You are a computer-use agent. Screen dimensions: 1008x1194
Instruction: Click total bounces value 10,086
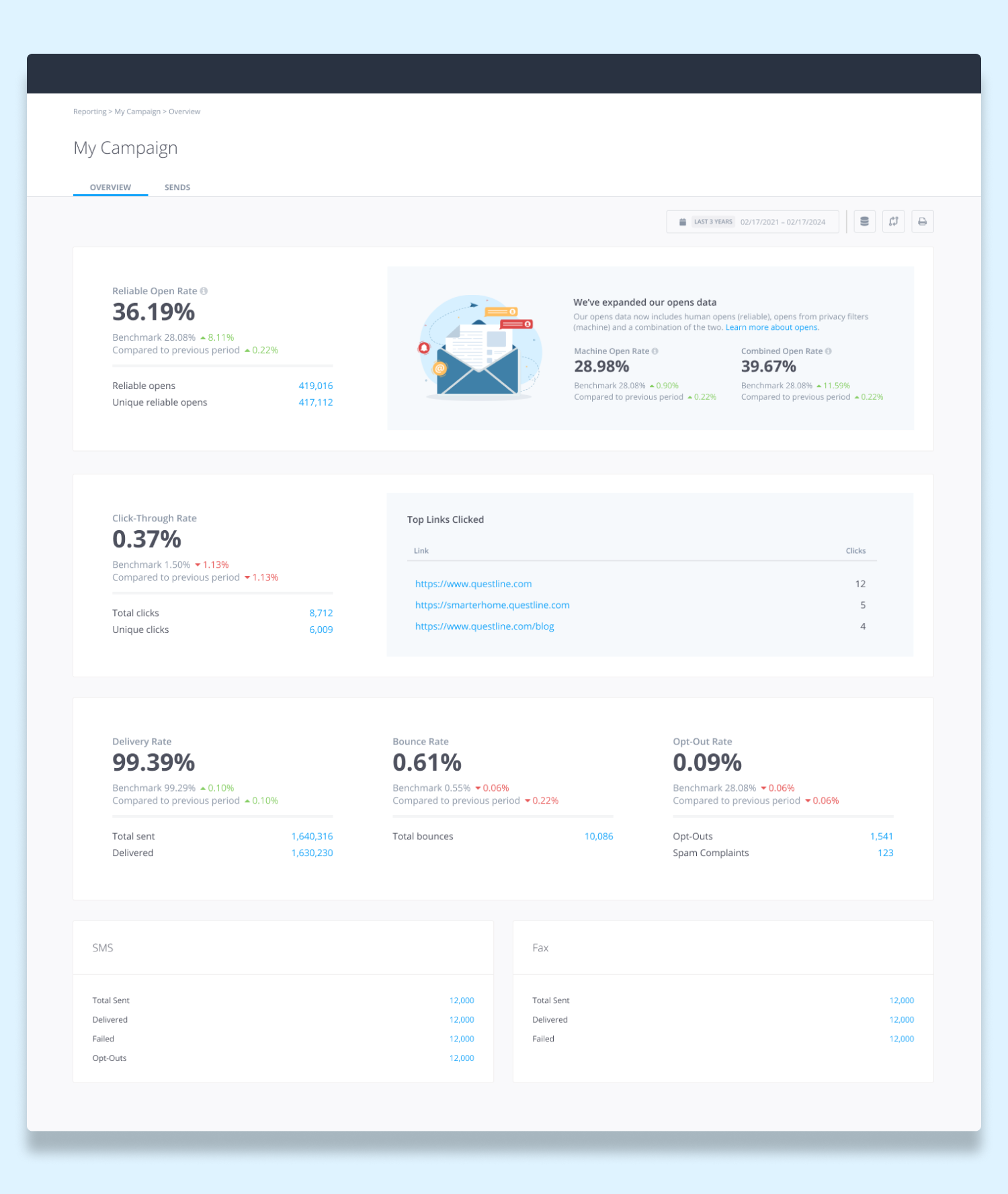[599, 837]
